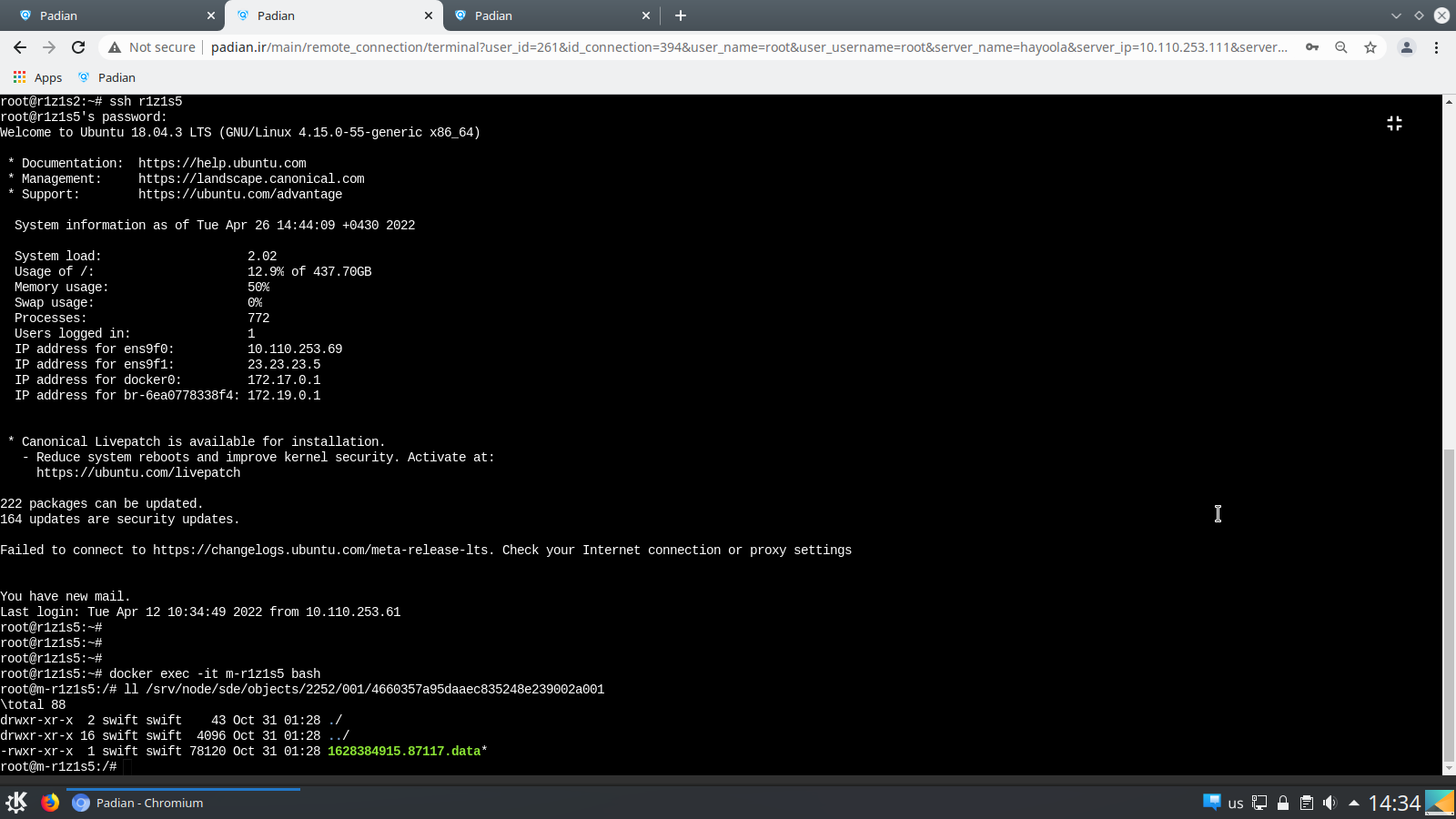Expand hidden system tray icons
This screenshot has width=1456, height=819.
1354,803
